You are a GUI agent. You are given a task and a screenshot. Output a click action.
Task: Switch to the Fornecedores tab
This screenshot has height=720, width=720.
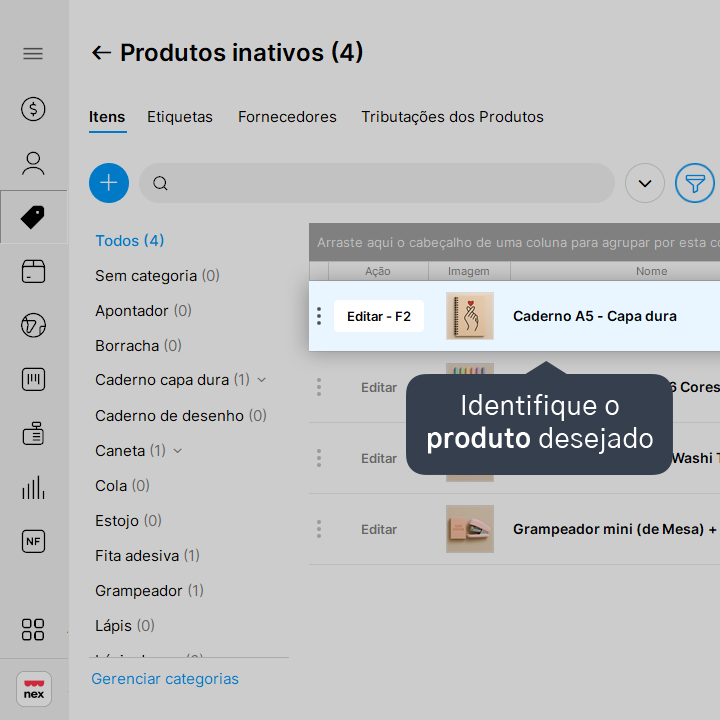pyautogui.click(x=287, y=117)
